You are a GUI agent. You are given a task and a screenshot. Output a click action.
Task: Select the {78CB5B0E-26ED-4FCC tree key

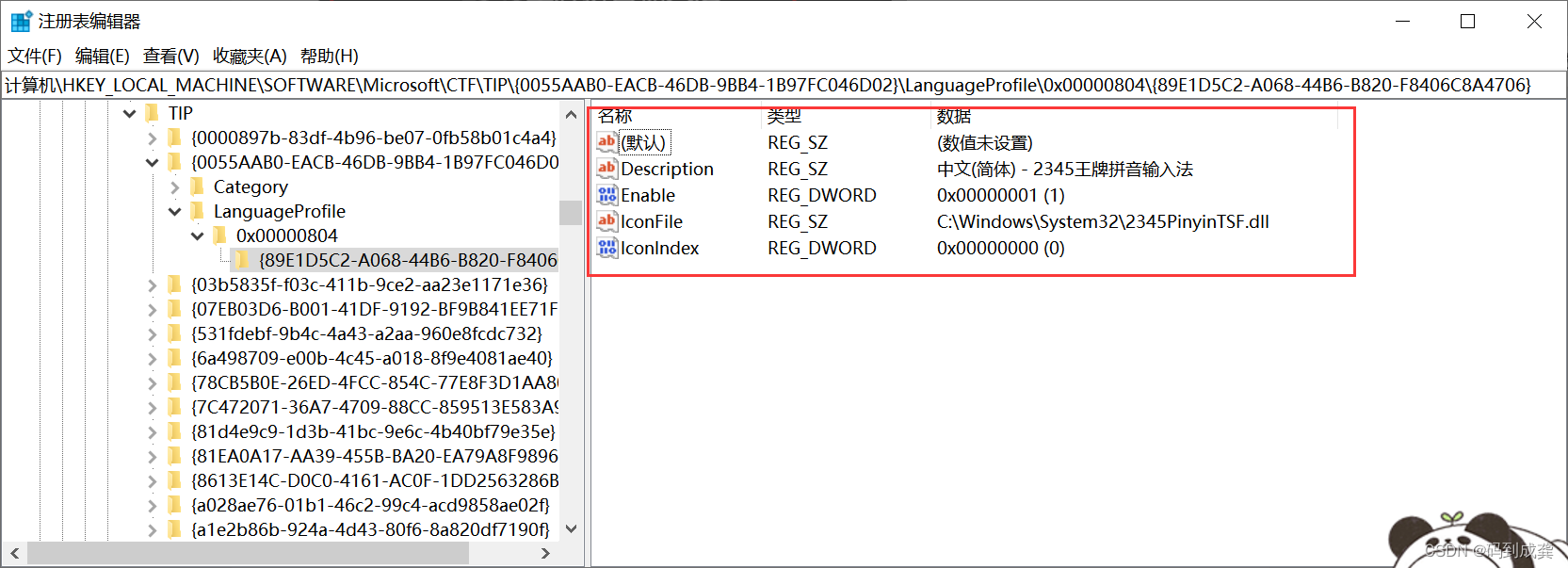click(x=375, y=382)
